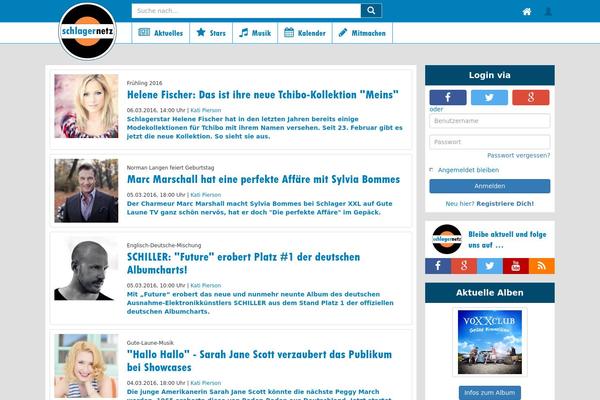Click the Anmelden button

pos(489,186)
